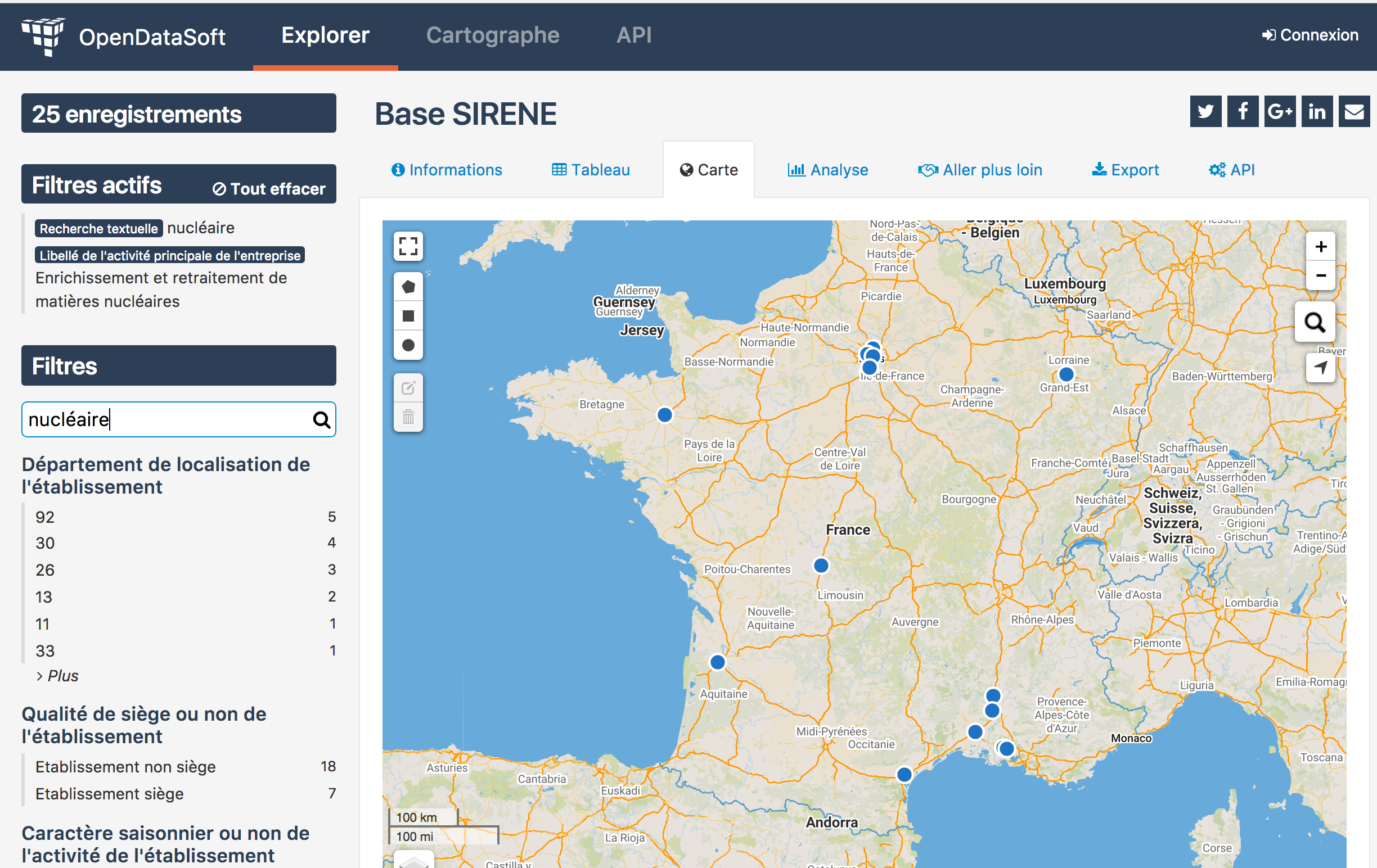
Task: Select the polygon drawing tool
Action: pyautogui.click(x=408, y=287)
